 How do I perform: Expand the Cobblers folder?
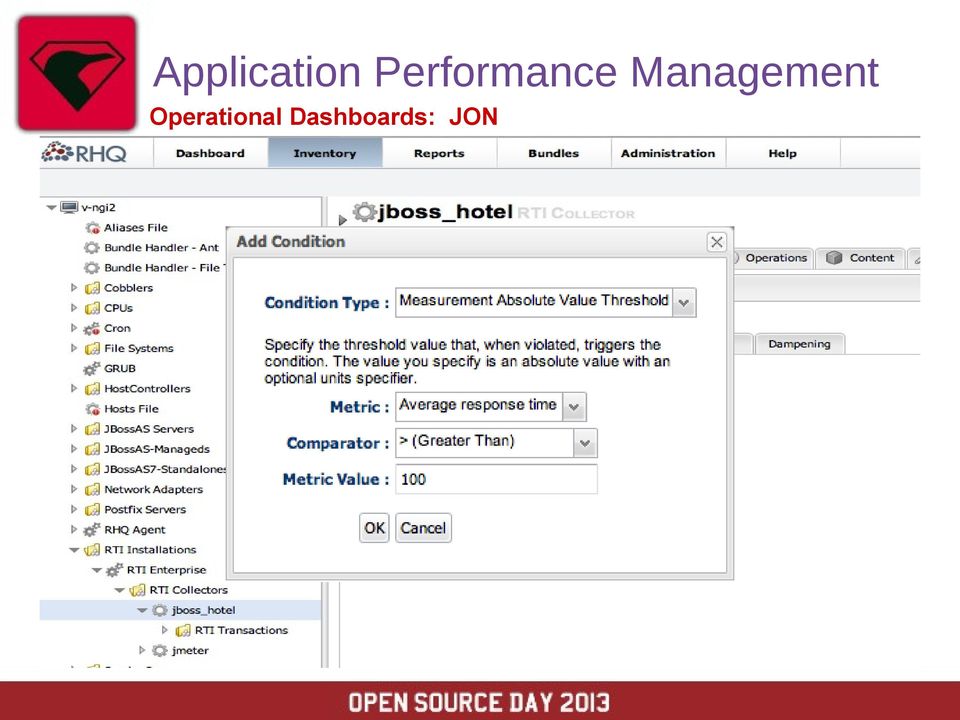click(74, 288)
